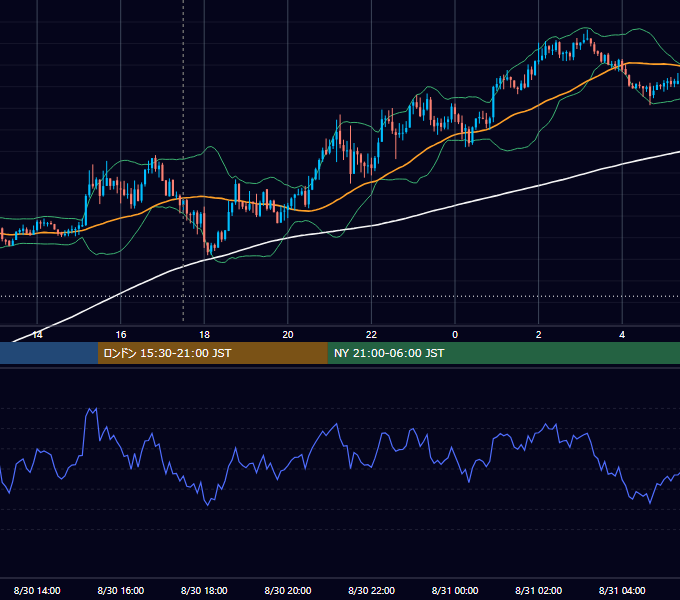Click hour label 0 on price chart axis
The height and width of the screenshot is (600, 680).
pos(455,335)
